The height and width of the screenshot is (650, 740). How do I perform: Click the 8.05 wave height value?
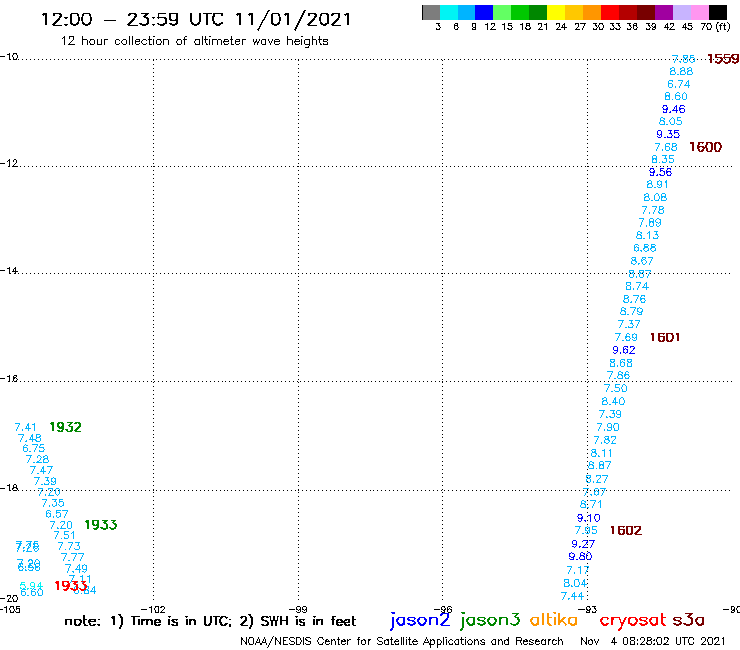coord(671,121)
